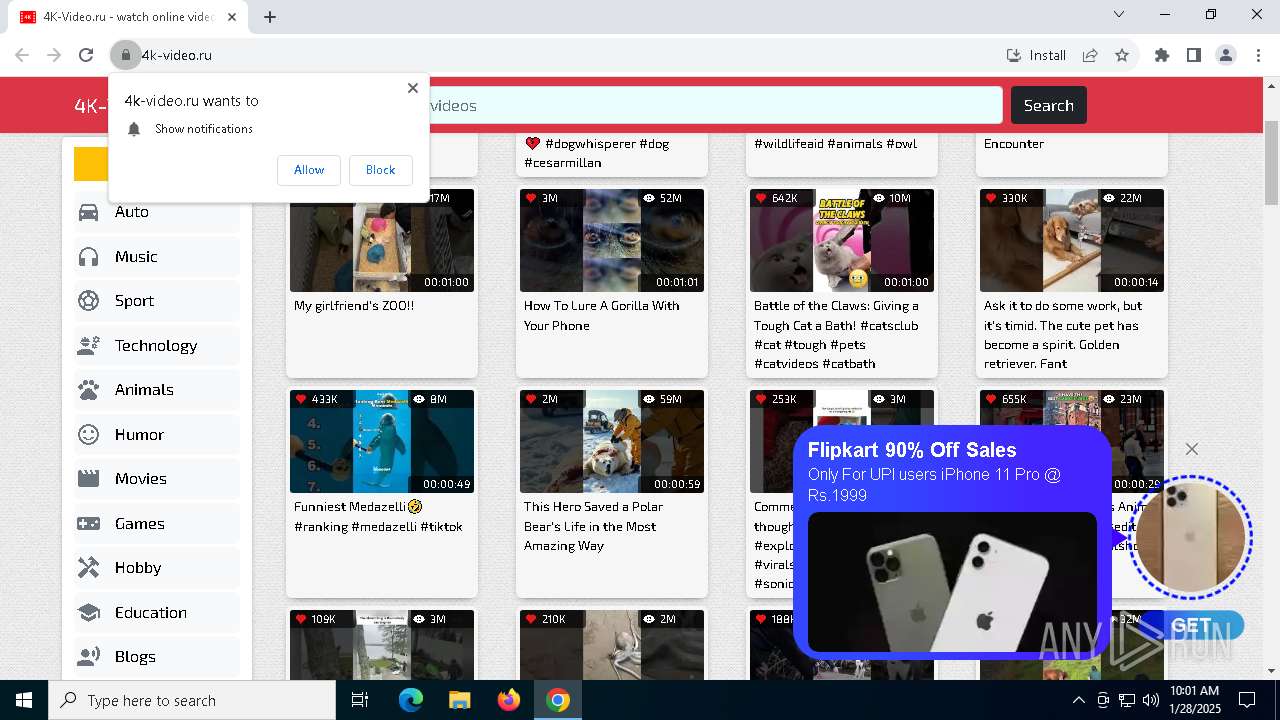Open My girlfriend's ZOO video thumbnail
The height and width of the screenshot is (720, 1280).
click(x=382, y=240)
